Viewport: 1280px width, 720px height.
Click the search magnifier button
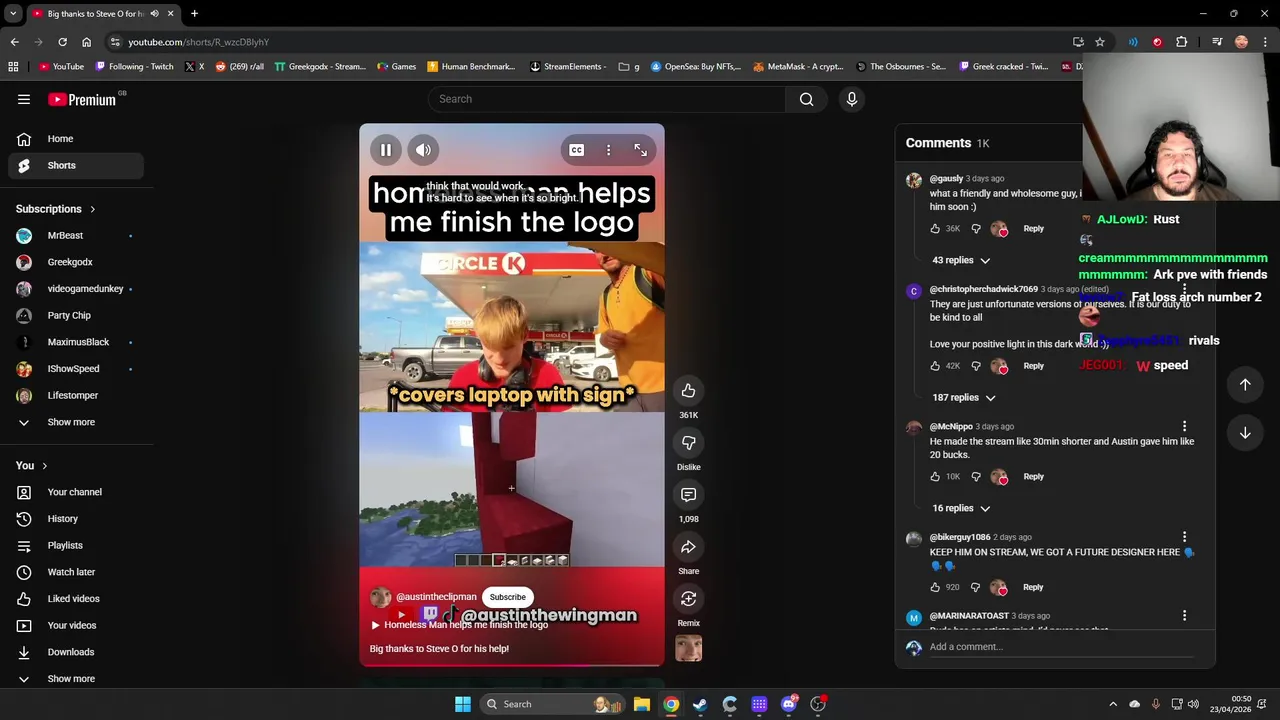pos(806,99)
